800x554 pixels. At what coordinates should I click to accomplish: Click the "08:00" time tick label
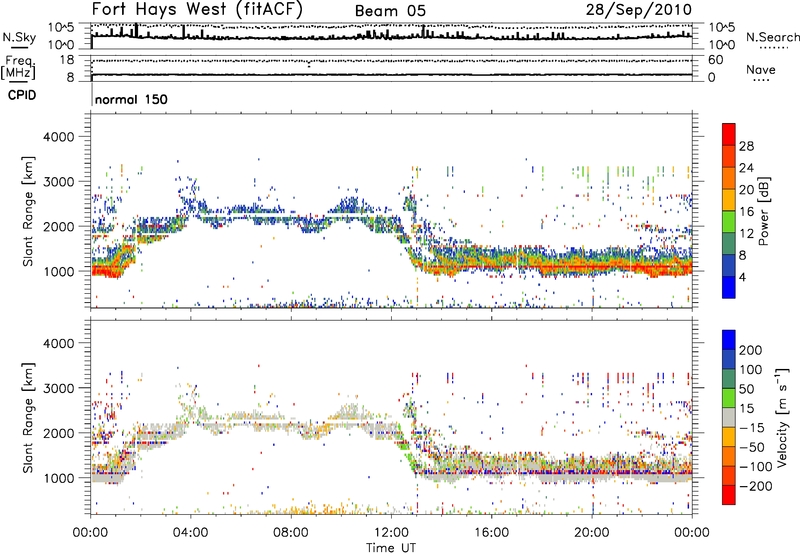tap(290, 533)
